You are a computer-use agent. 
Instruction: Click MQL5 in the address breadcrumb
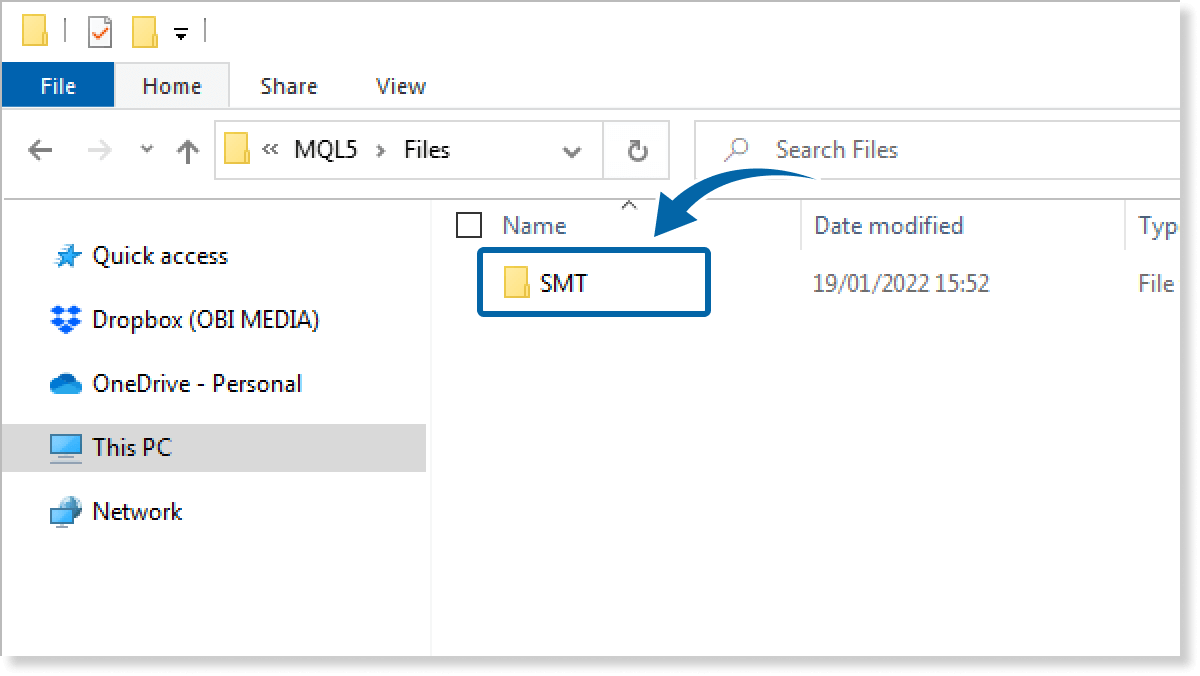coord(325,150)
